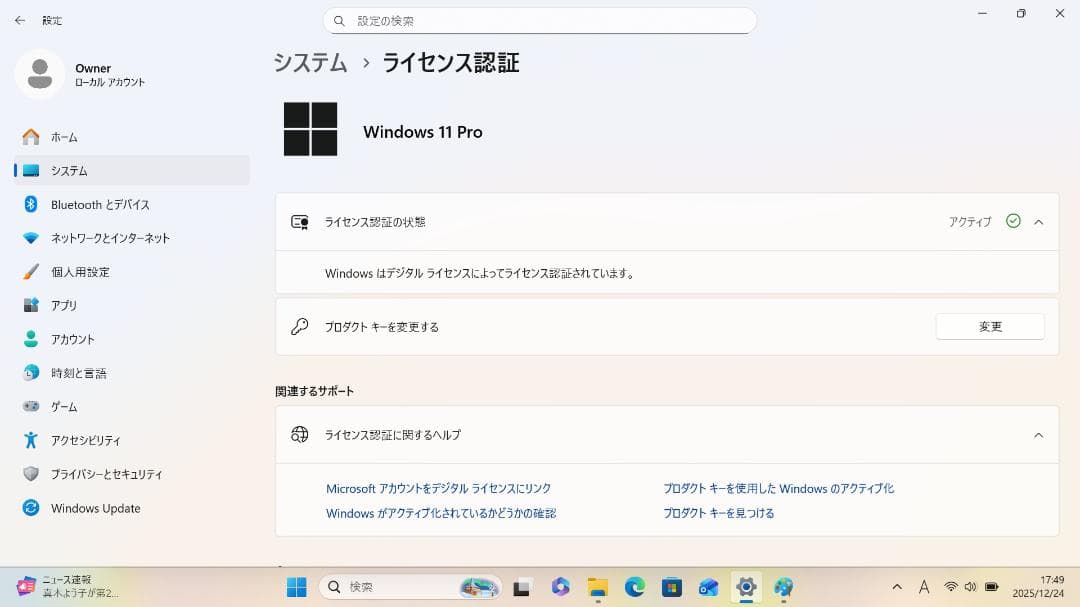Click the key icon beside プロダクト キーを変更する
This screenshot has height=607, width=1080.
pos(300,327)
